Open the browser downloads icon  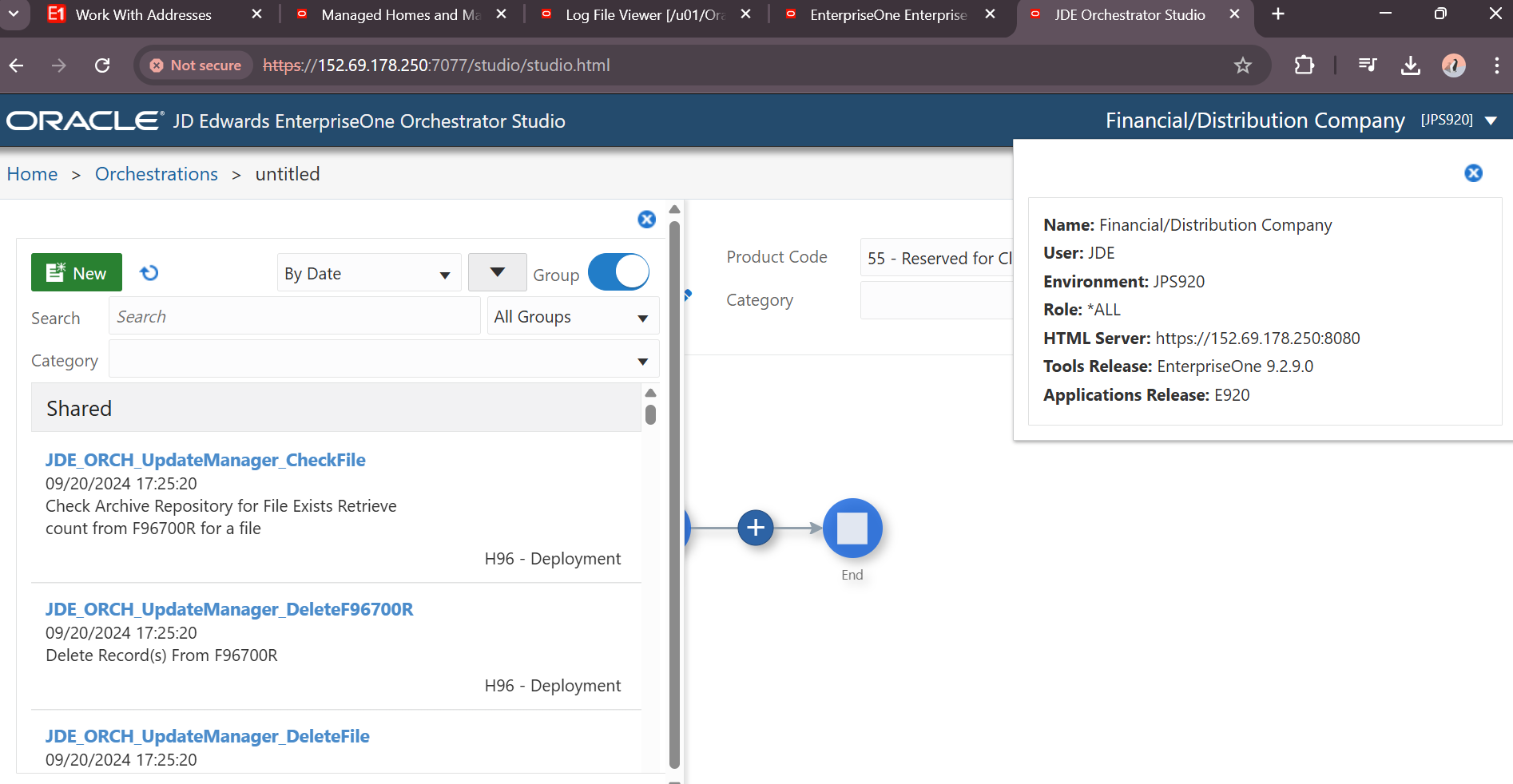pyautogui.click(x=1410, y=65)
